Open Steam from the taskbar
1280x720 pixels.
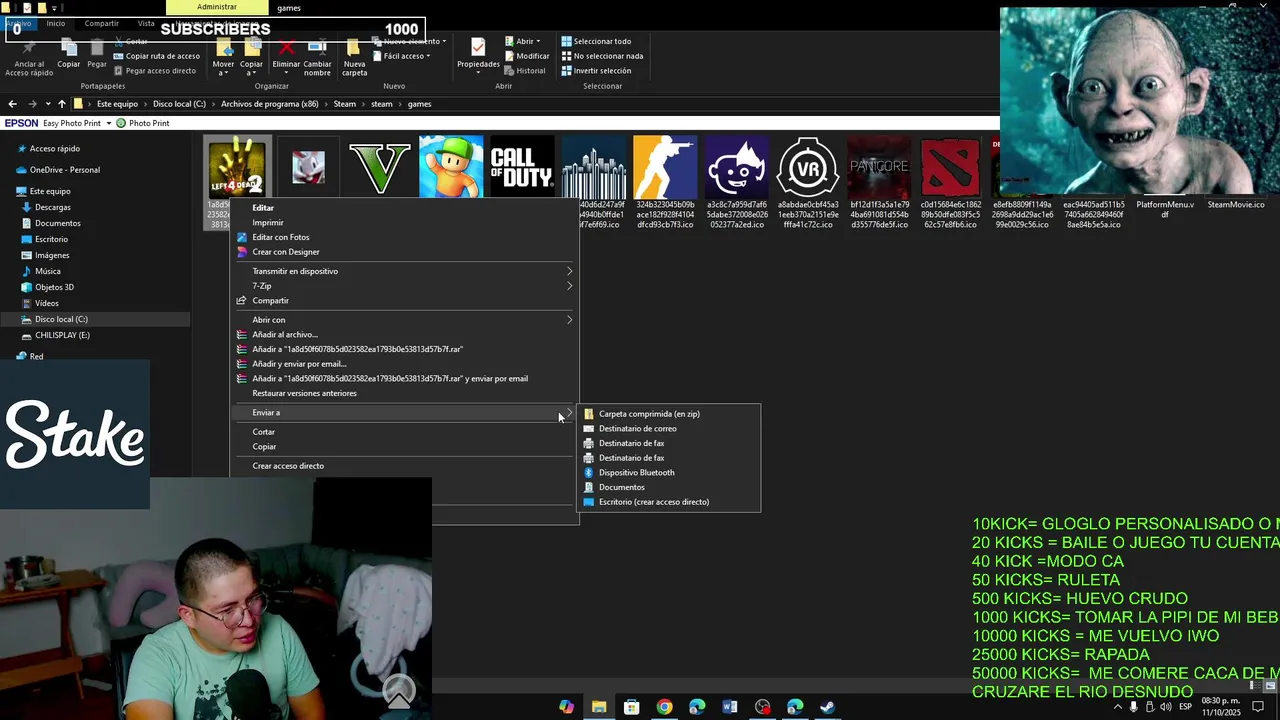827,707
